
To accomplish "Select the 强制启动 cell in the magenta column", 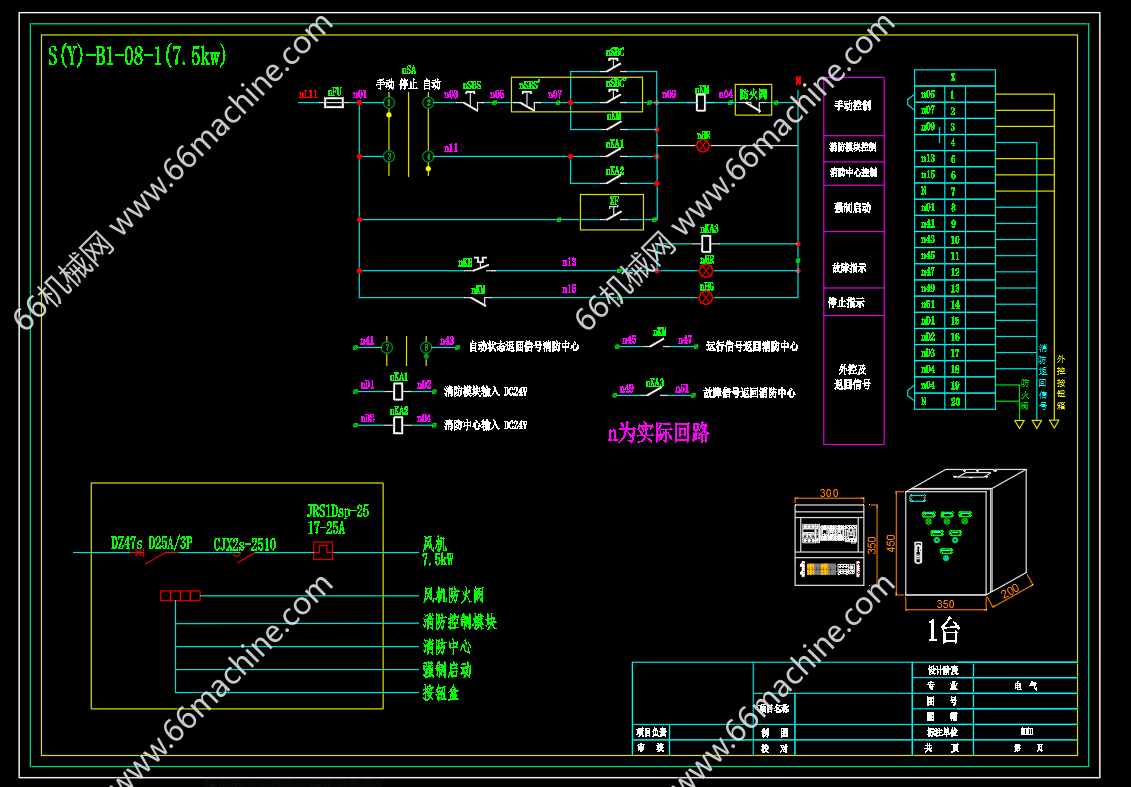I will click(x=853, y=208).
